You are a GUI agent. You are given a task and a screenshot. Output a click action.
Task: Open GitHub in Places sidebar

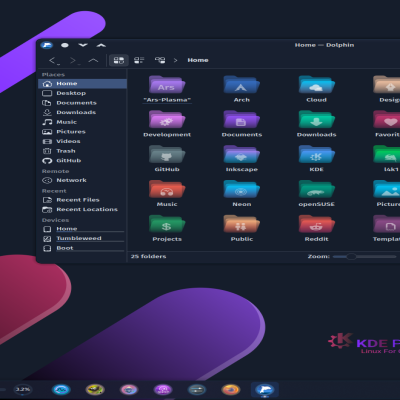pos(82,161)
